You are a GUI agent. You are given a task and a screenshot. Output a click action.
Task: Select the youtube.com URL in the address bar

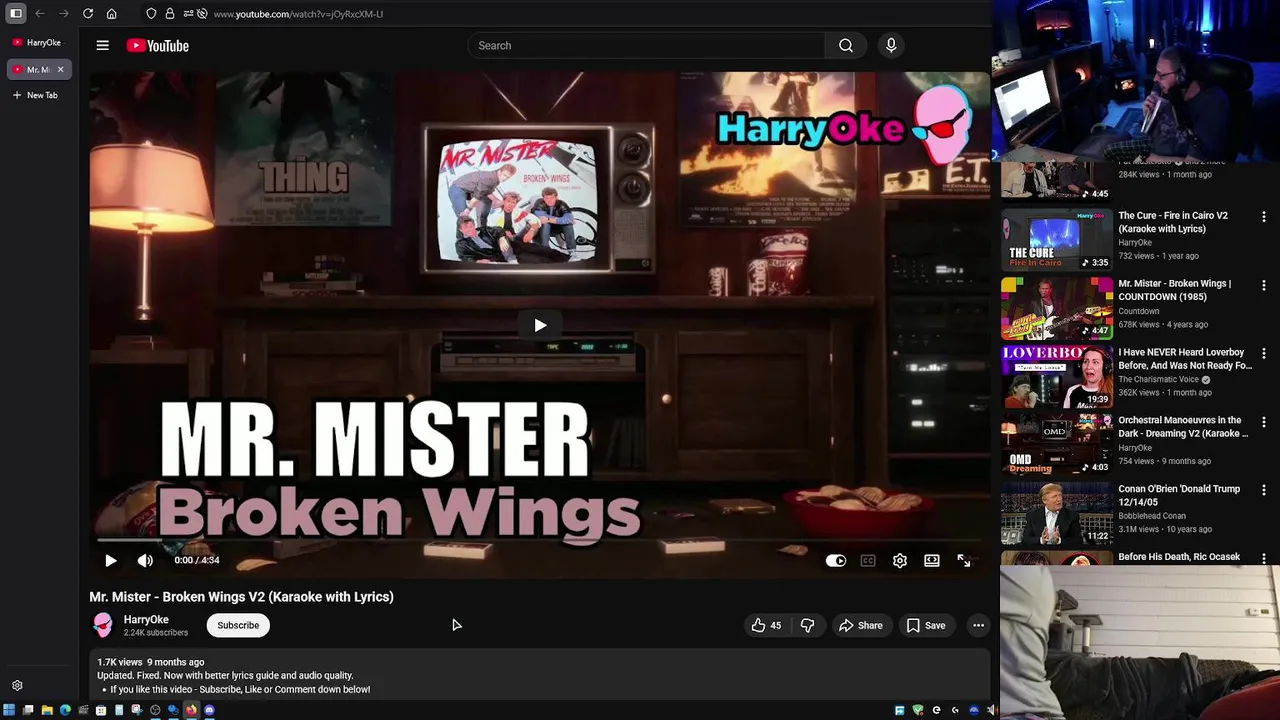click(298, 14)
